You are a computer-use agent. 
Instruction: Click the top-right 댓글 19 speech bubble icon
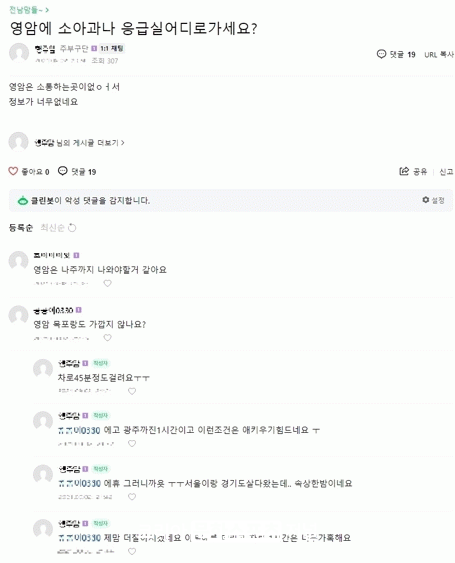(381, 54)
